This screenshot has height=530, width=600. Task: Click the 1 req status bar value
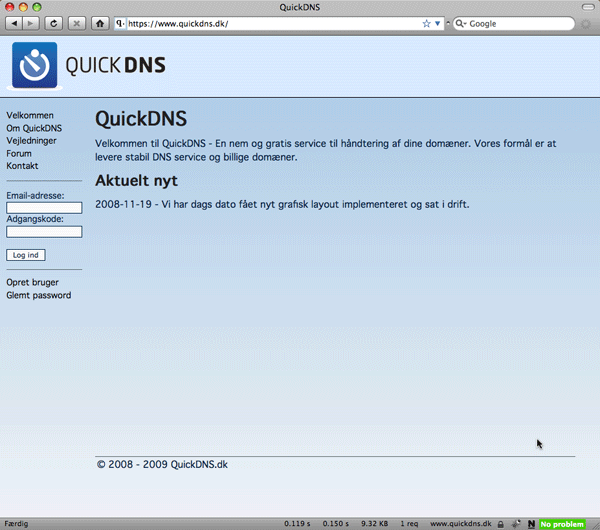pos(409,523)
